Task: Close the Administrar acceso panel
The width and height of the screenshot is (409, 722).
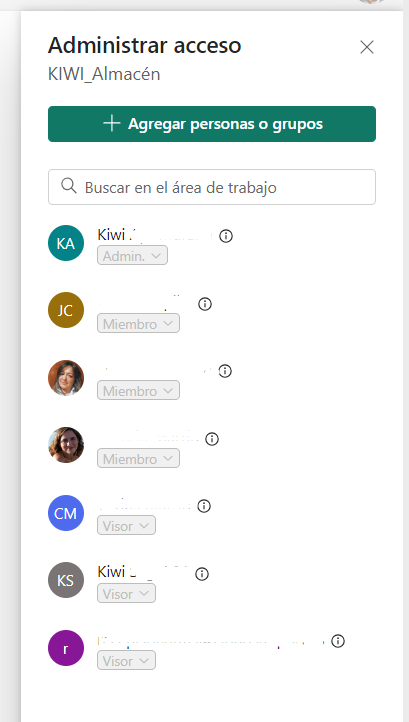Action: [x=367, y=47]
